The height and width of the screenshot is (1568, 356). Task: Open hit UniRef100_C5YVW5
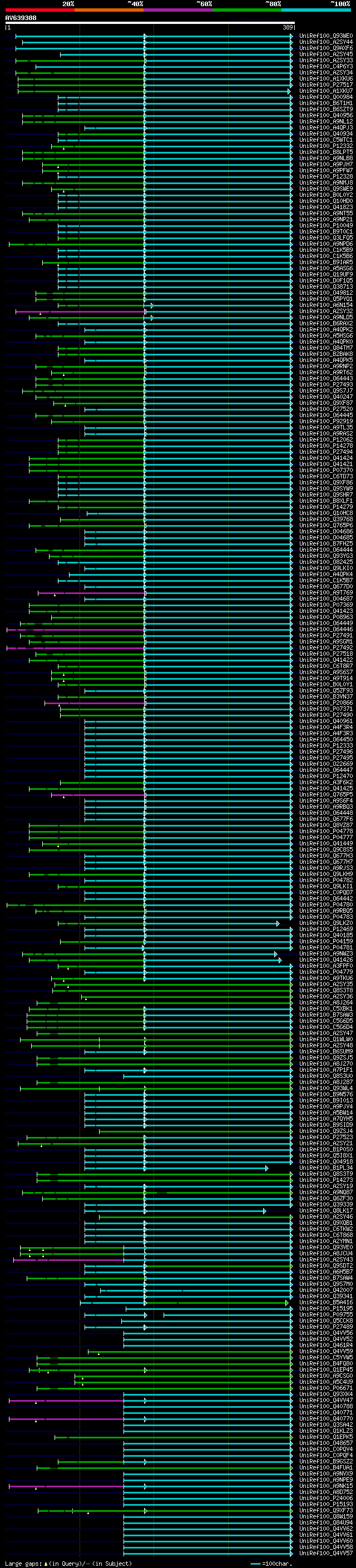coord(326,1357)
